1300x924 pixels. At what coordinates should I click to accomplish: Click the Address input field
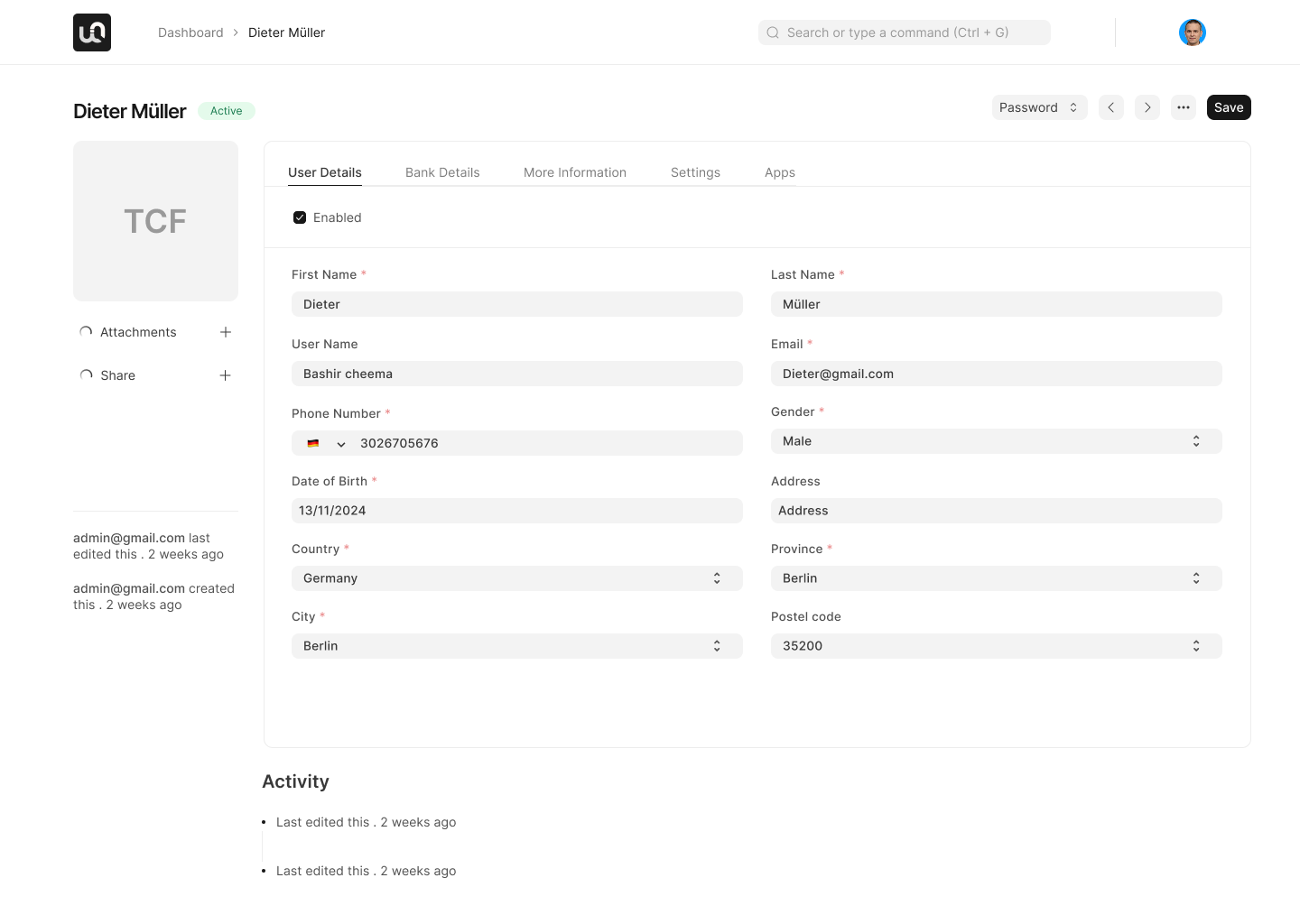click(x=997, y=511)
